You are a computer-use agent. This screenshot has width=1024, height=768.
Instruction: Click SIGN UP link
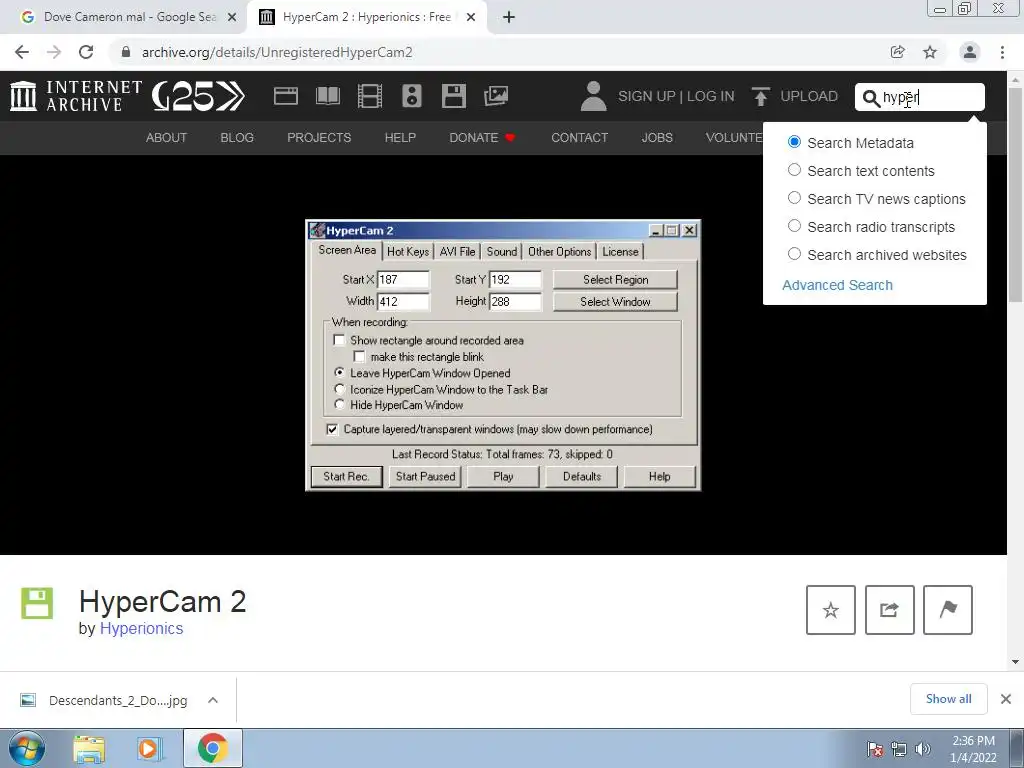tap(647, 97)
